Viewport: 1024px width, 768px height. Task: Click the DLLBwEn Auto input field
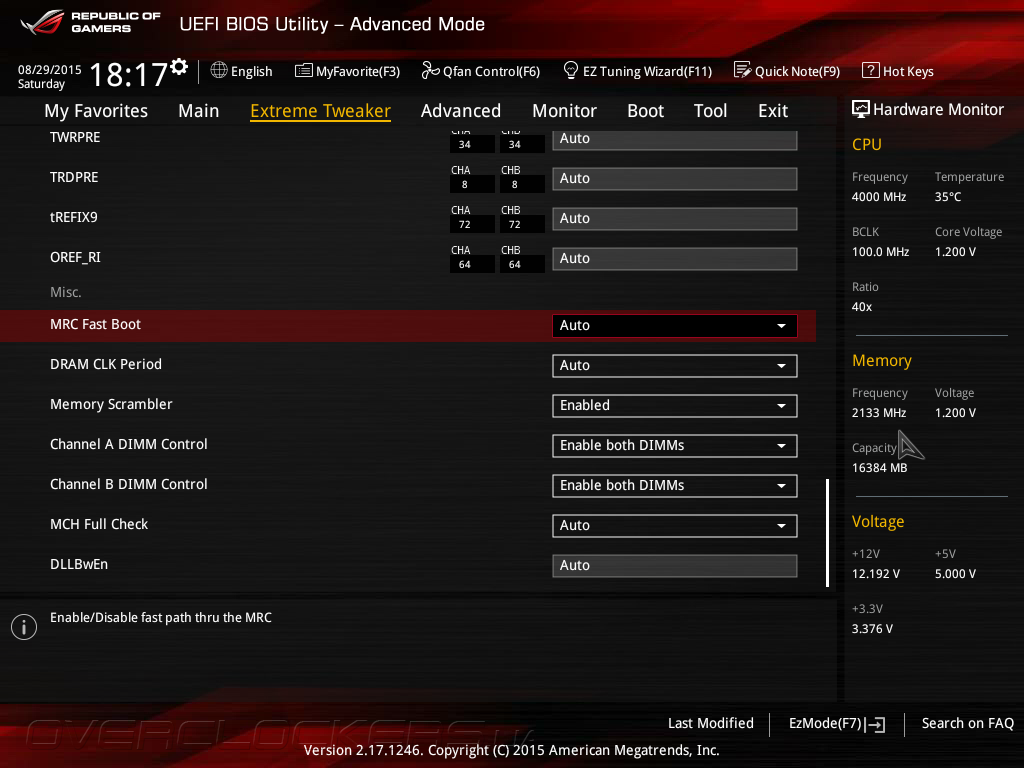pos(675,566)
